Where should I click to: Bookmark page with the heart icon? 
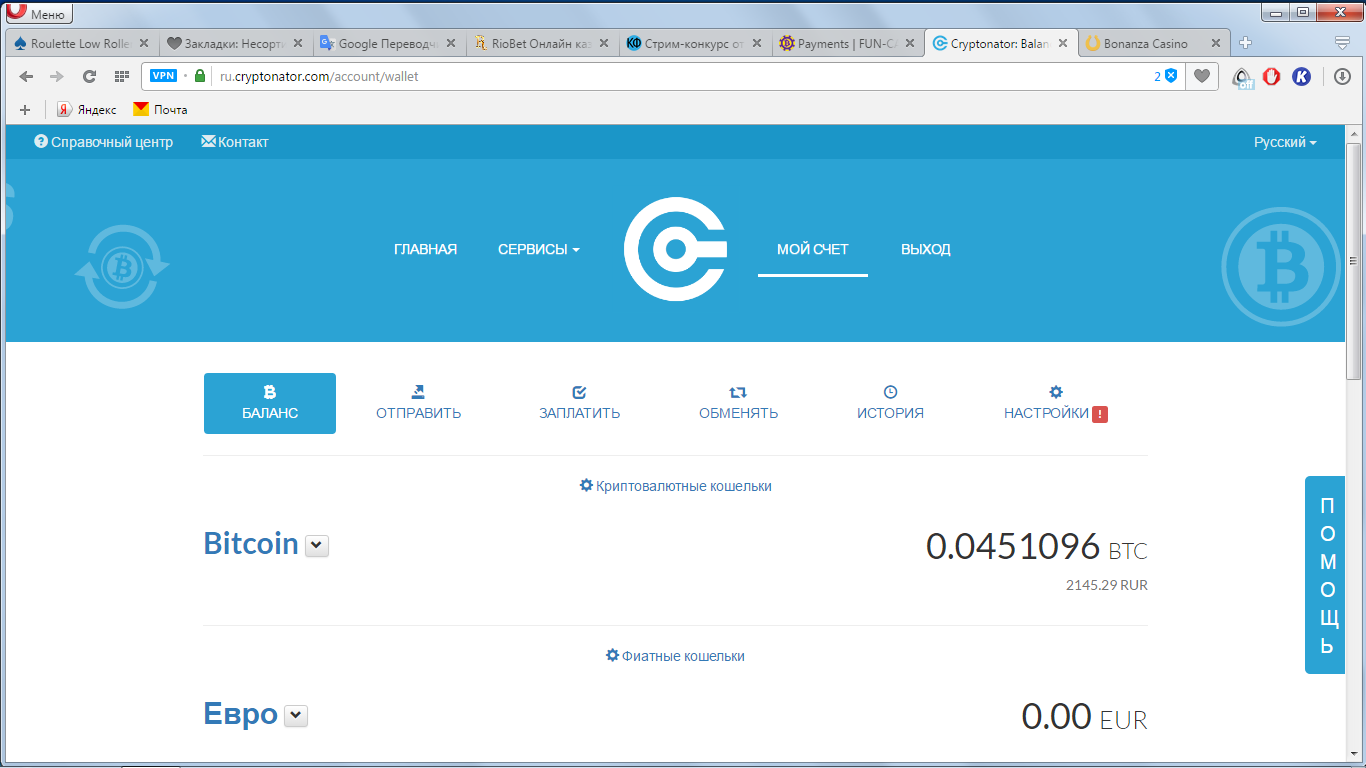pyautogui.click(x=1203, y=76)
